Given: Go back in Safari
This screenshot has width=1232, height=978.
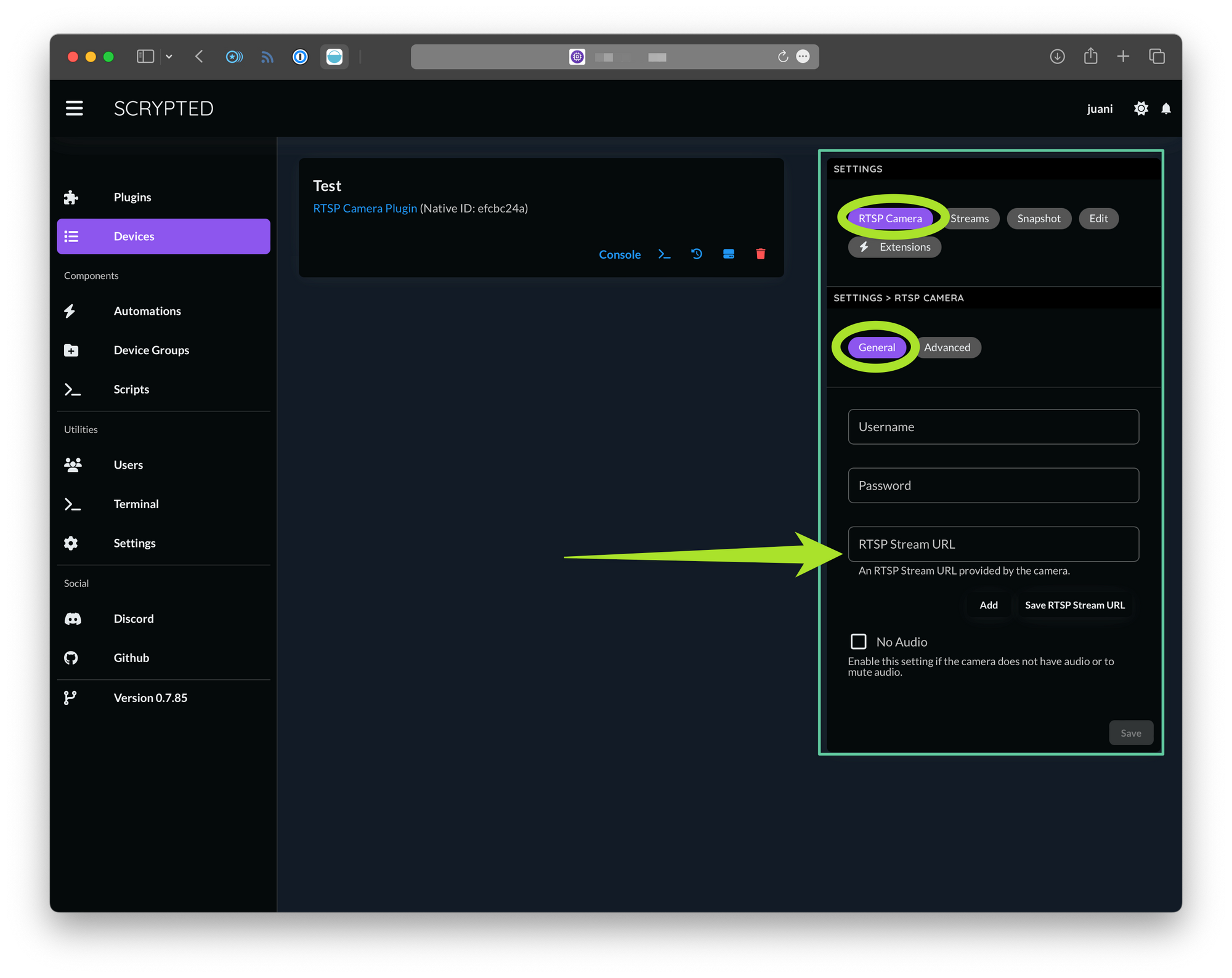Looking at the screenshot, I should pyautogui.click(x=199, y=57).
